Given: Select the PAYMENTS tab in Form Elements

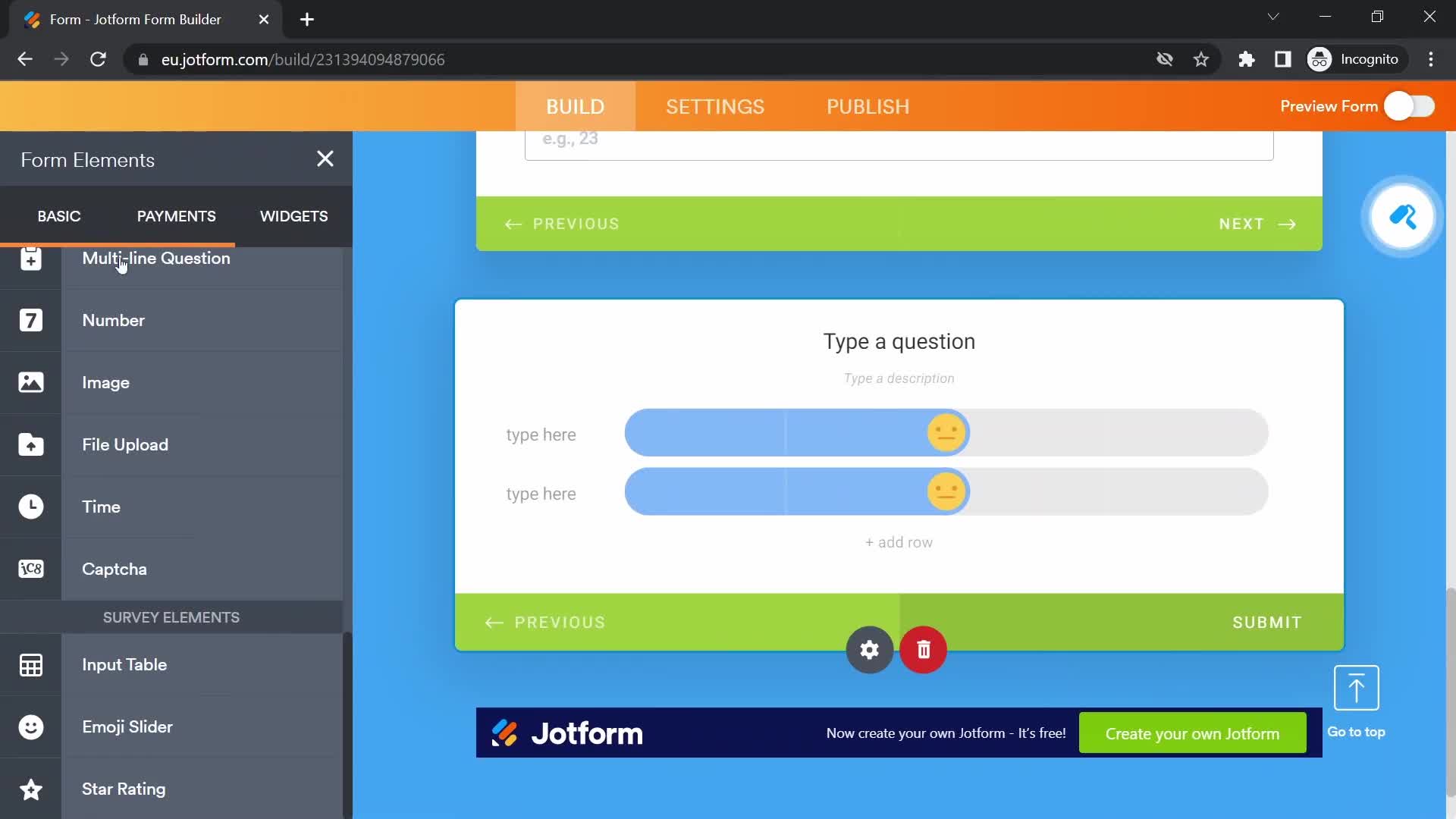Looking at the screenshot, I should click(176, 216).
